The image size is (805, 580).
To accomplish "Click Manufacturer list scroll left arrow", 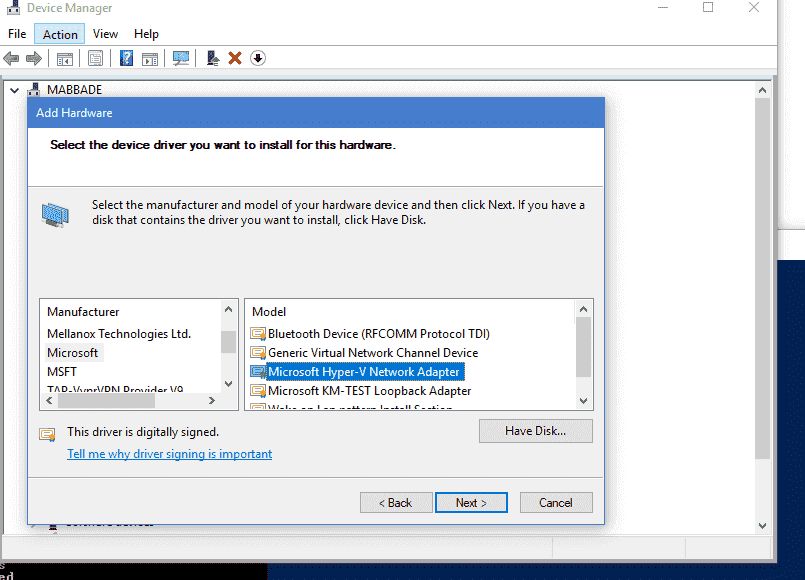I will [x=49, y=400].
